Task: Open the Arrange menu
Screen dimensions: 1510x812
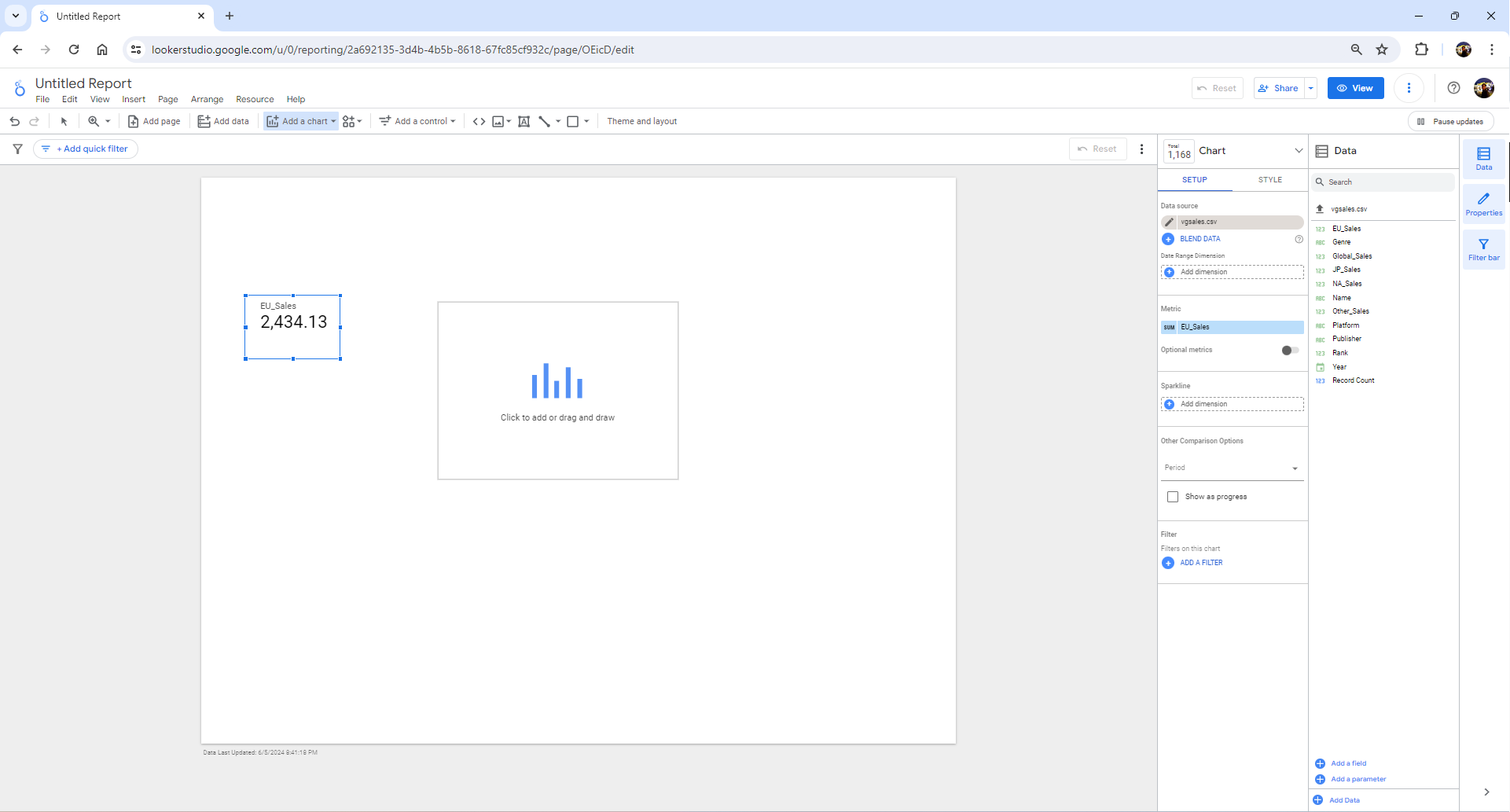Action: [207, 99]
